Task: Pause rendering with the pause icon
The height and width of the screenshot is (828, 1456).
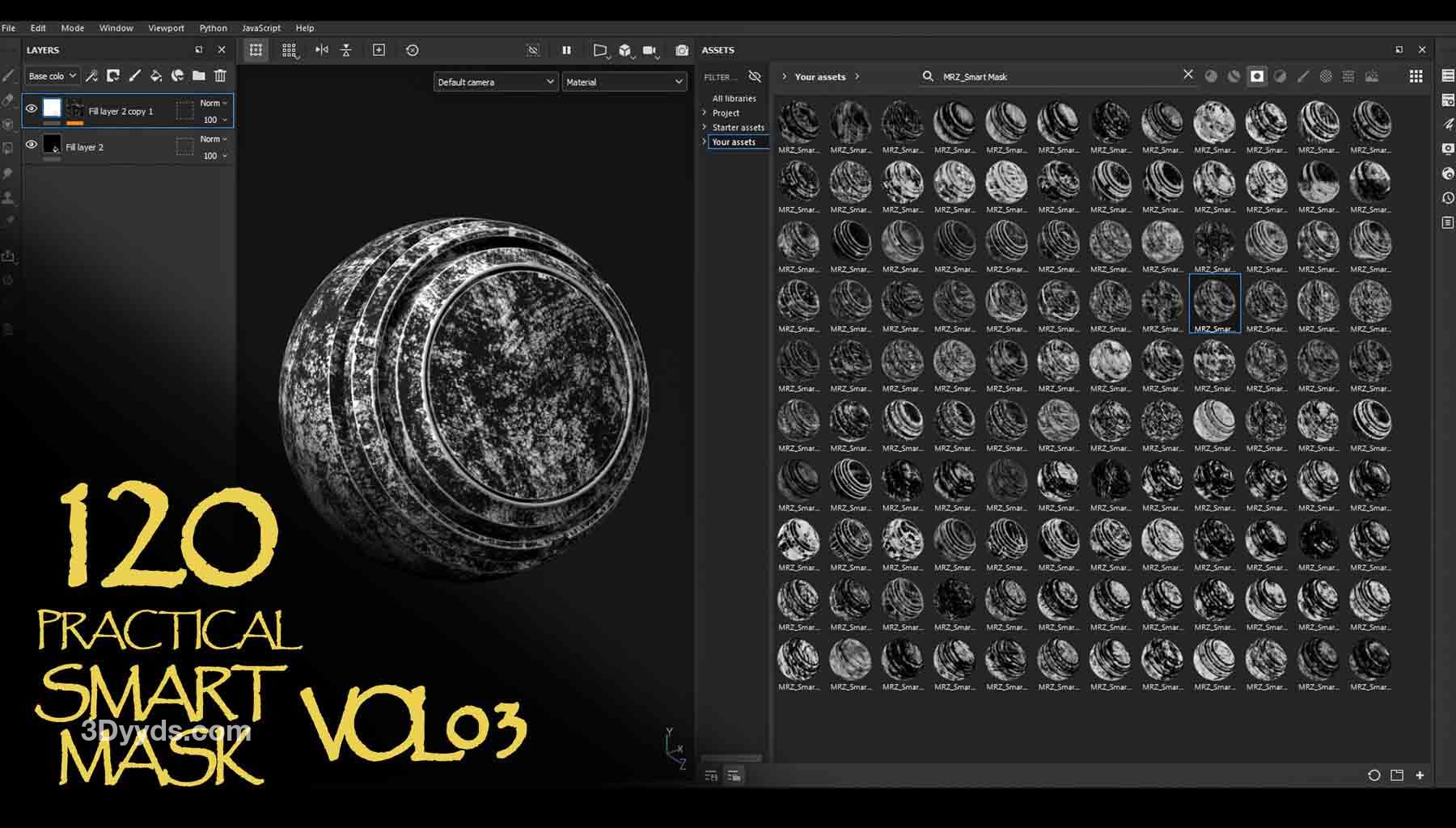Action: [566, 50]
